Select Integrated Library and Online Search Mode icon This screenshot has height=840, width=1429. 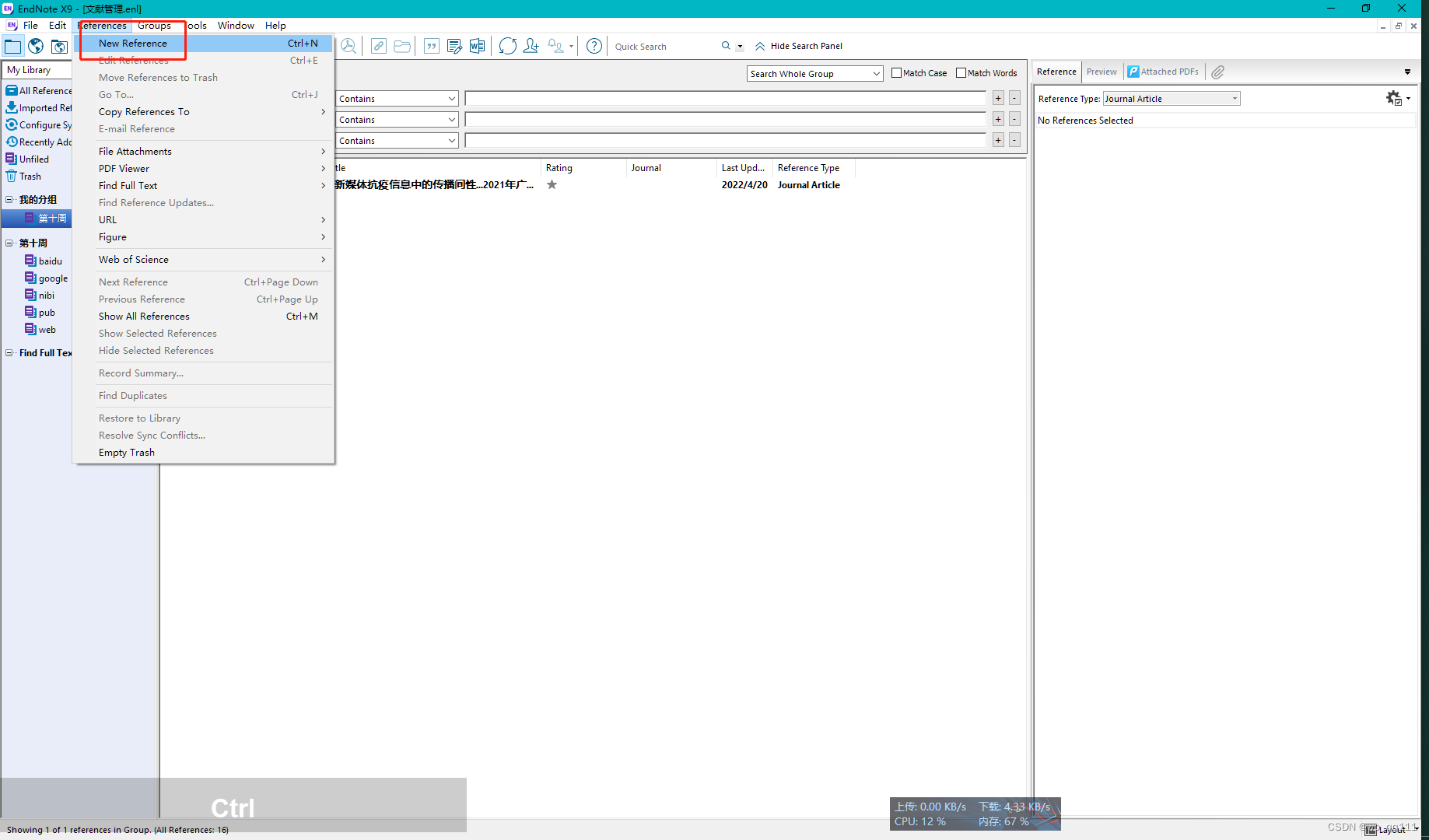[x=59, y=47]
